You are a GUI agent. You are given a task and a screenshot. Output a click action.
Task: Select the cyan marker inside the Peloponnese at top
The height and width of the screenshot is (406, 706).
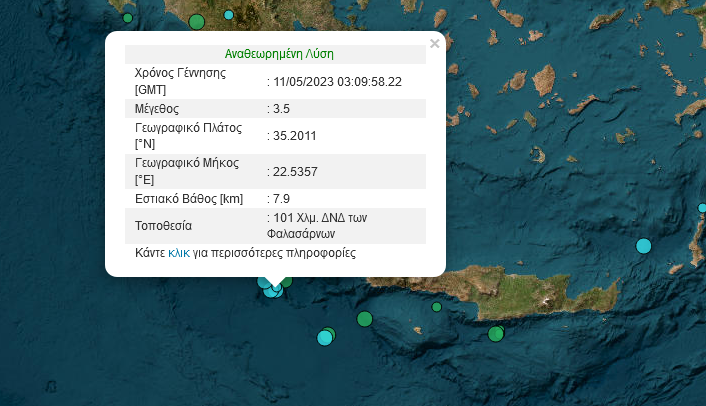point(229,15)
